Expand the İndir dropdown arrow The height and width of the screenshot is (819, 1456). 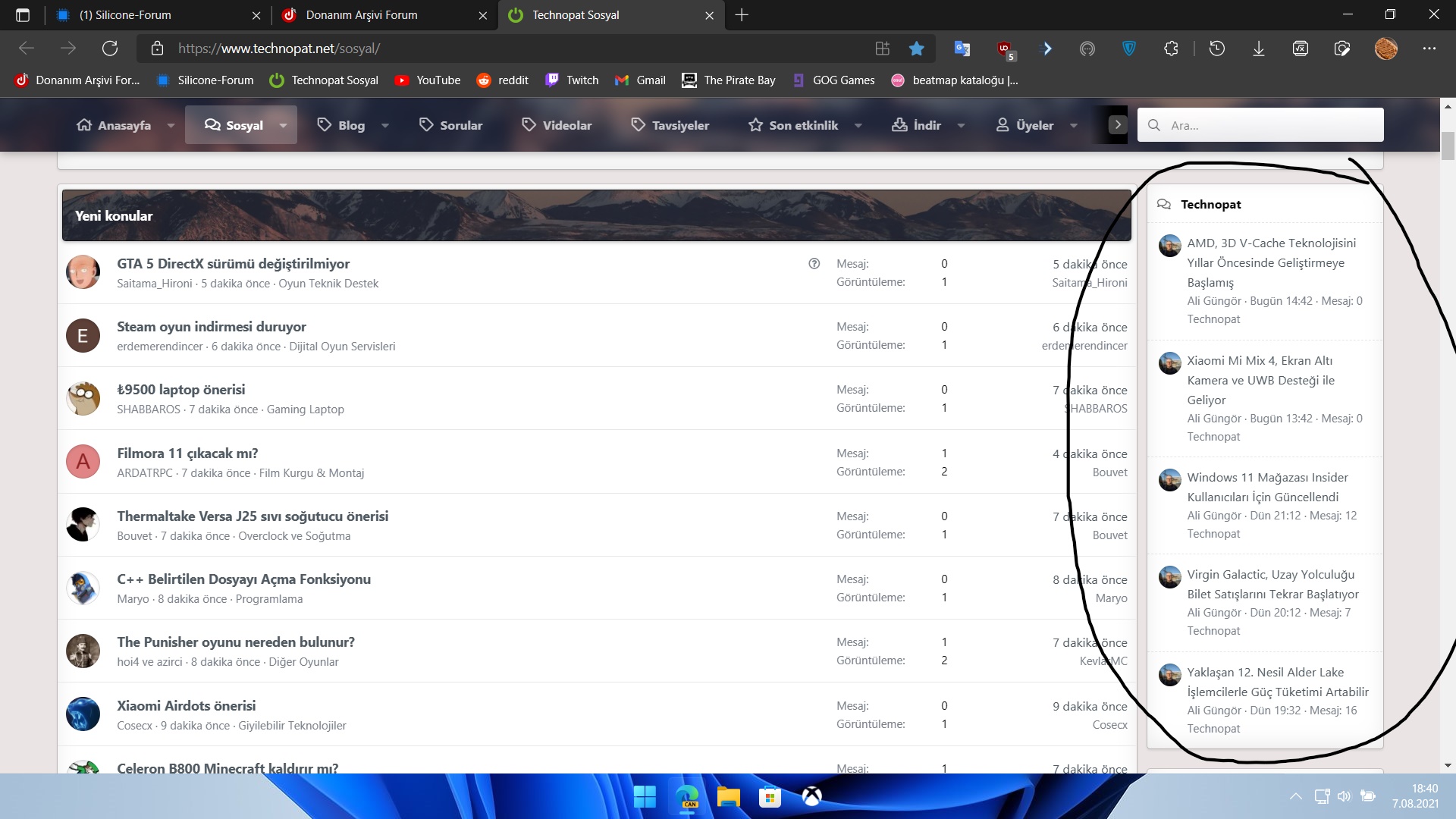(x=961, y=126)
